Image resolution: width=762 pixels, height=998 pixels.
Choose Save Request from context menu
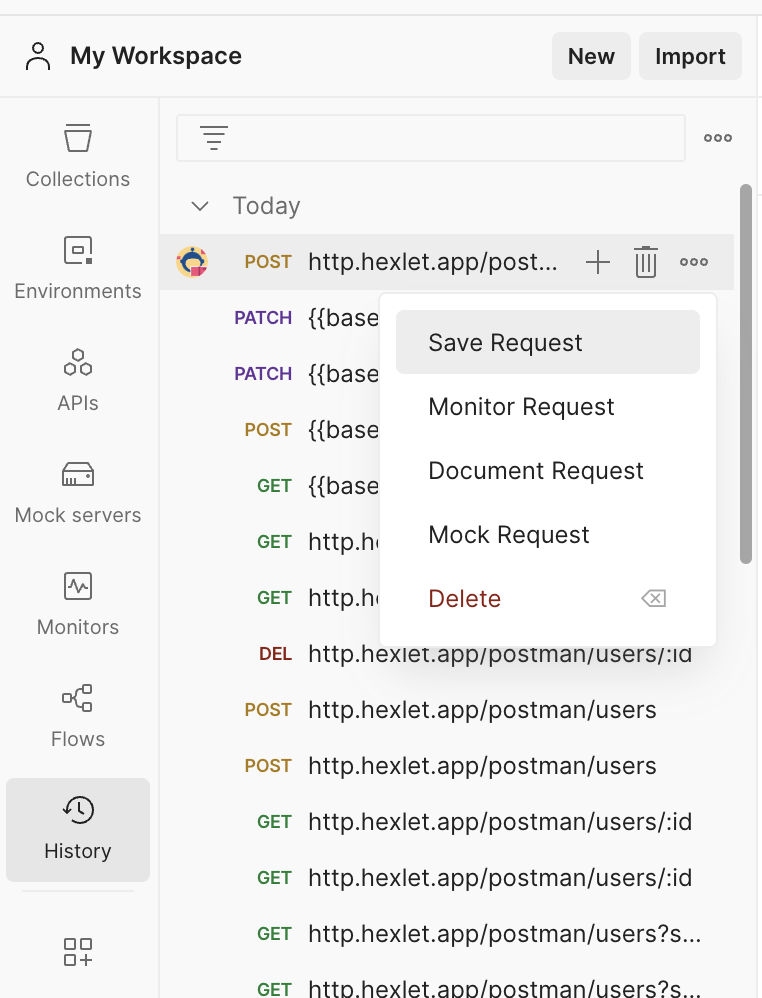coord(547,342)
